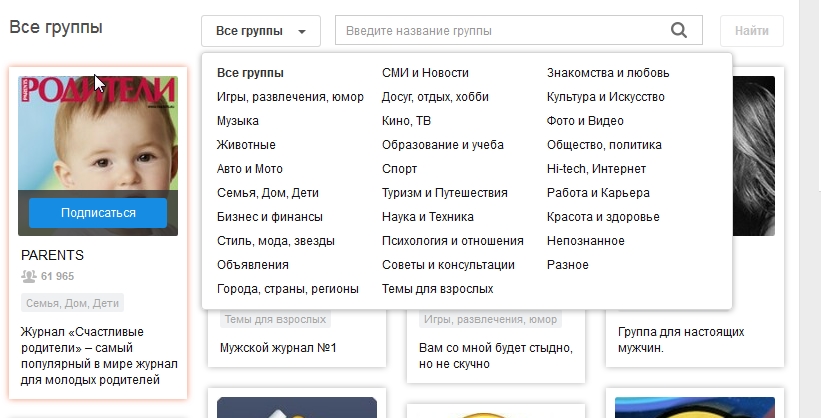This screenshot has width=821, height=418.
Task: Pick Психология и отношения category
Action: pyautogui.click(x=452, y=241)
